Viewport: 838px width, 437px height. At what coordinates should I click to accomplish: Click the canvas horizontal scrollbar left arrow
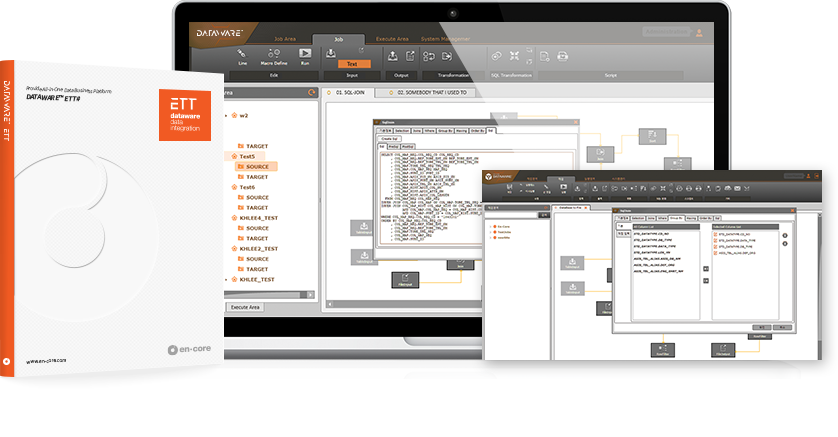tap(330, 304)
